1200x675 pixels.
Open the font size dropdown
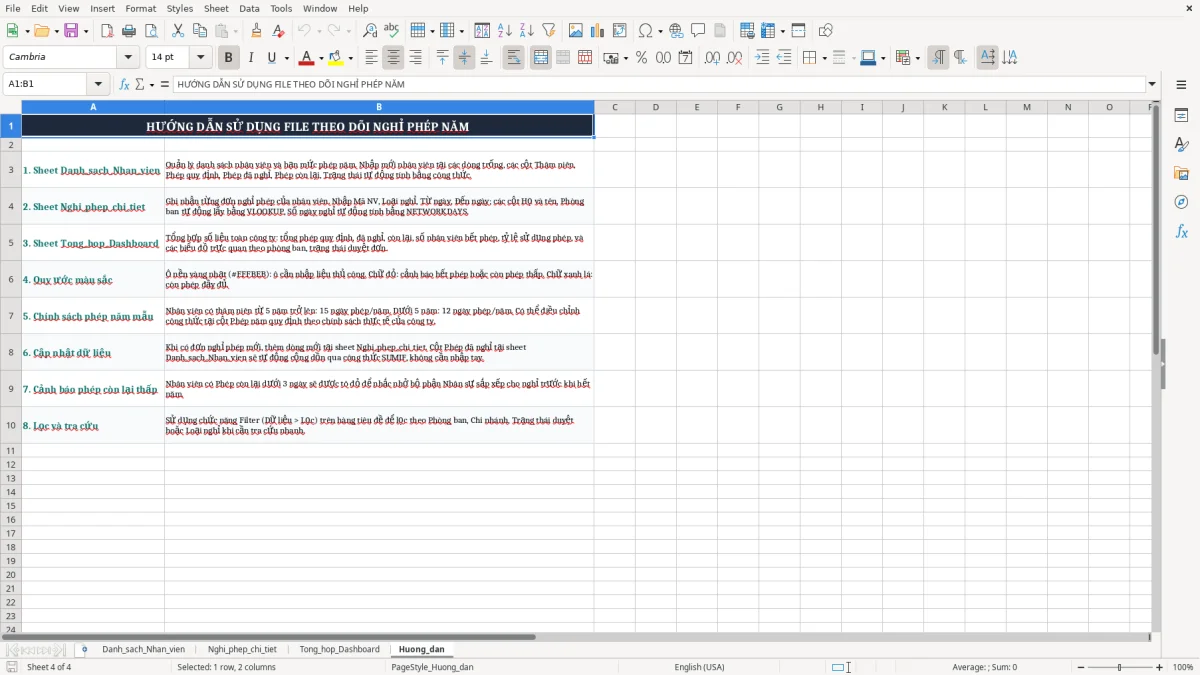[x=200, y=57]
